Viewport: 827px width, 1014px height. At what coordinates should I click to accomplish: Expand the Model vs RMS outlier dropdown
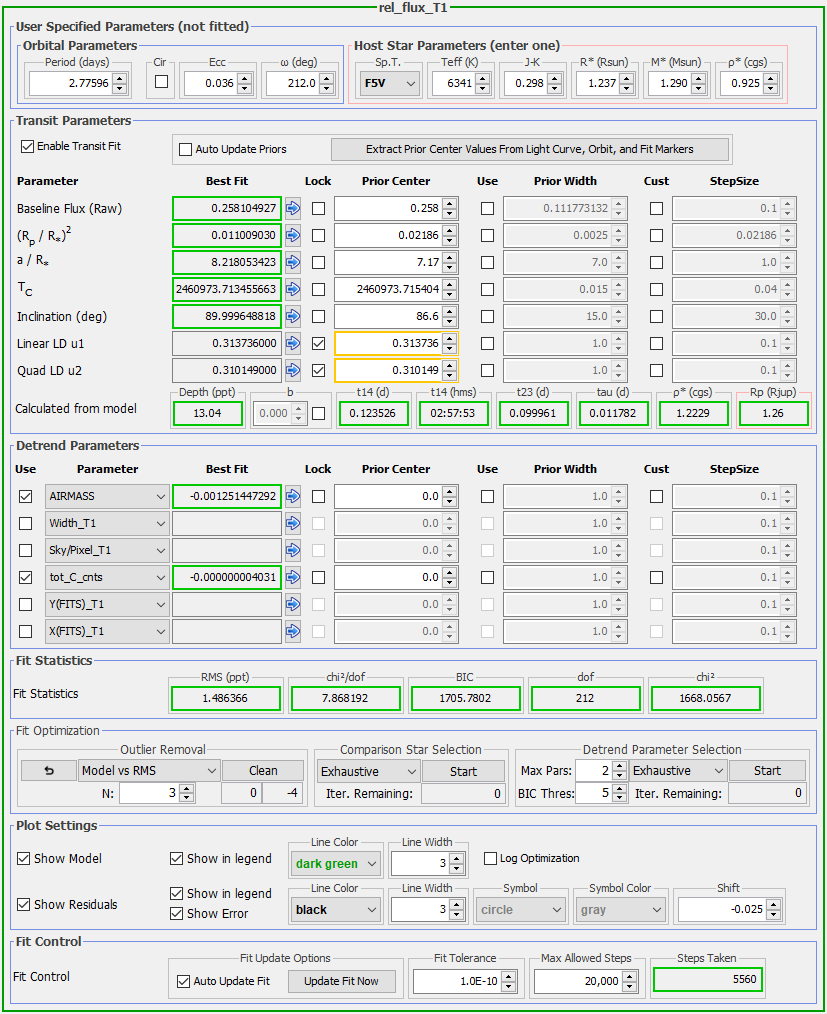pos(148,771)
